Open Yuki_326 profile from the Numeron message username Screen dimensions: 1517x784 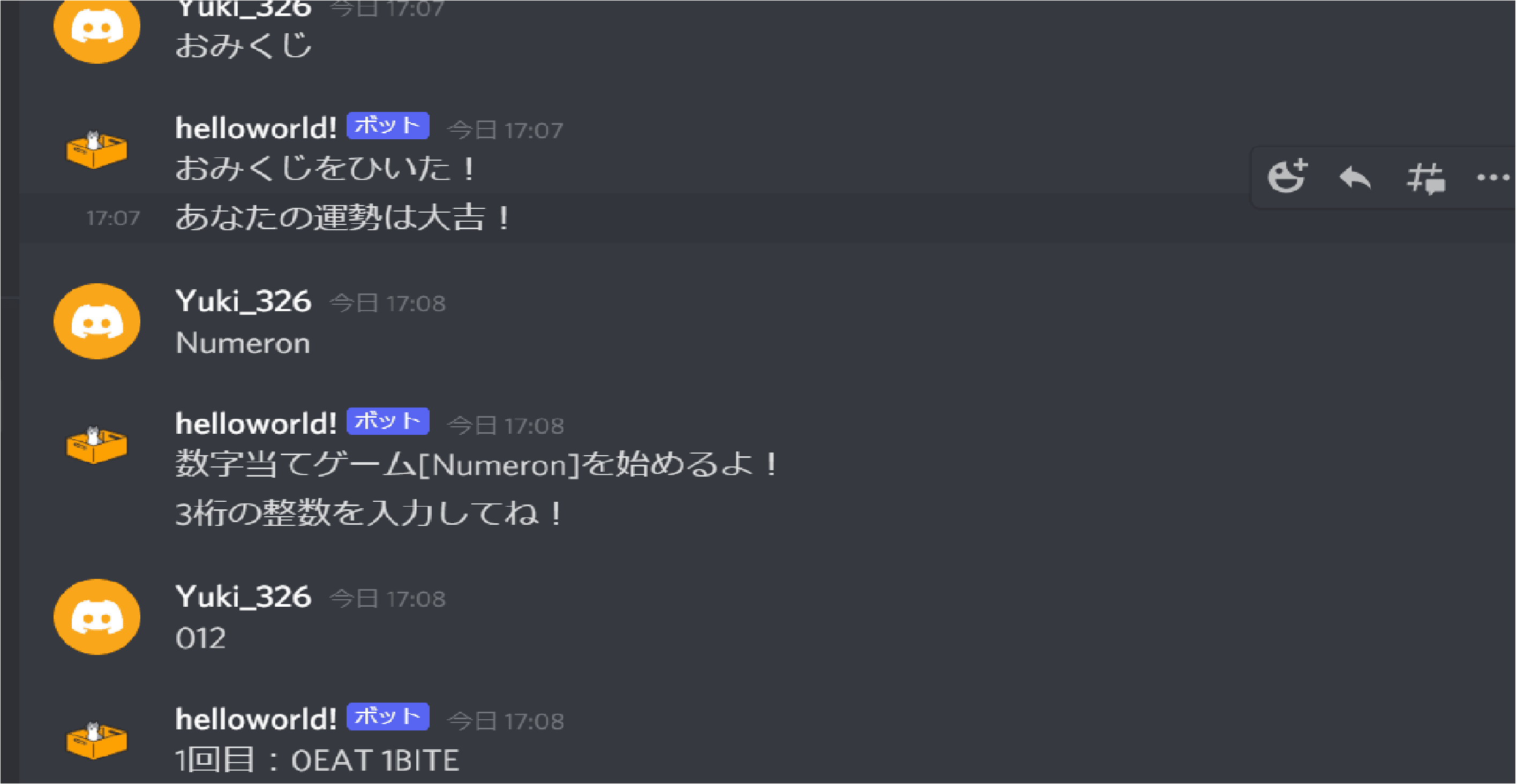pyautogui.click(x=243, y=301)
